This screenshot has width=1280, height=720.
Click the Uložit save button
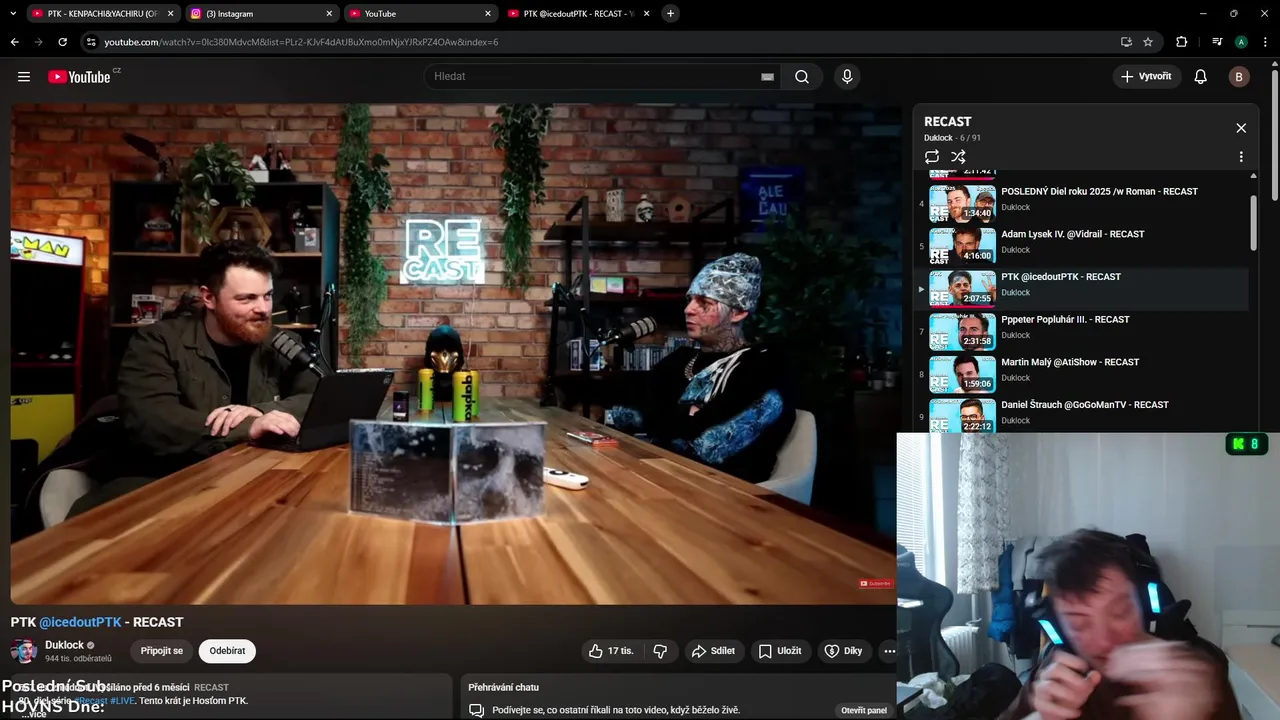point(779,651)
